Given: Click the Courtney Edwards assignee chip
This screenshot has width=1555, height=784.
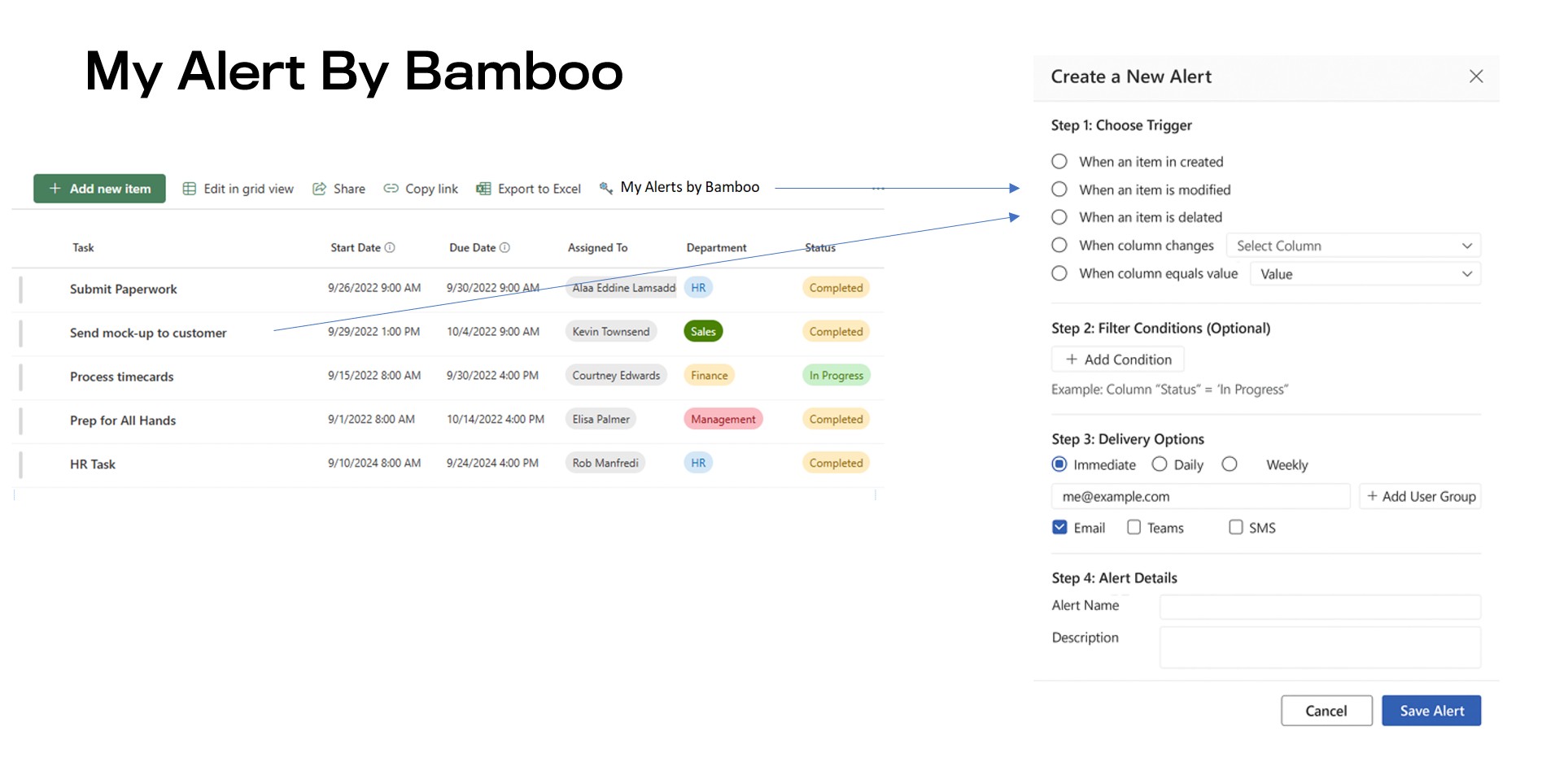Looking at the screenshot, I should (x=616, y=375).
